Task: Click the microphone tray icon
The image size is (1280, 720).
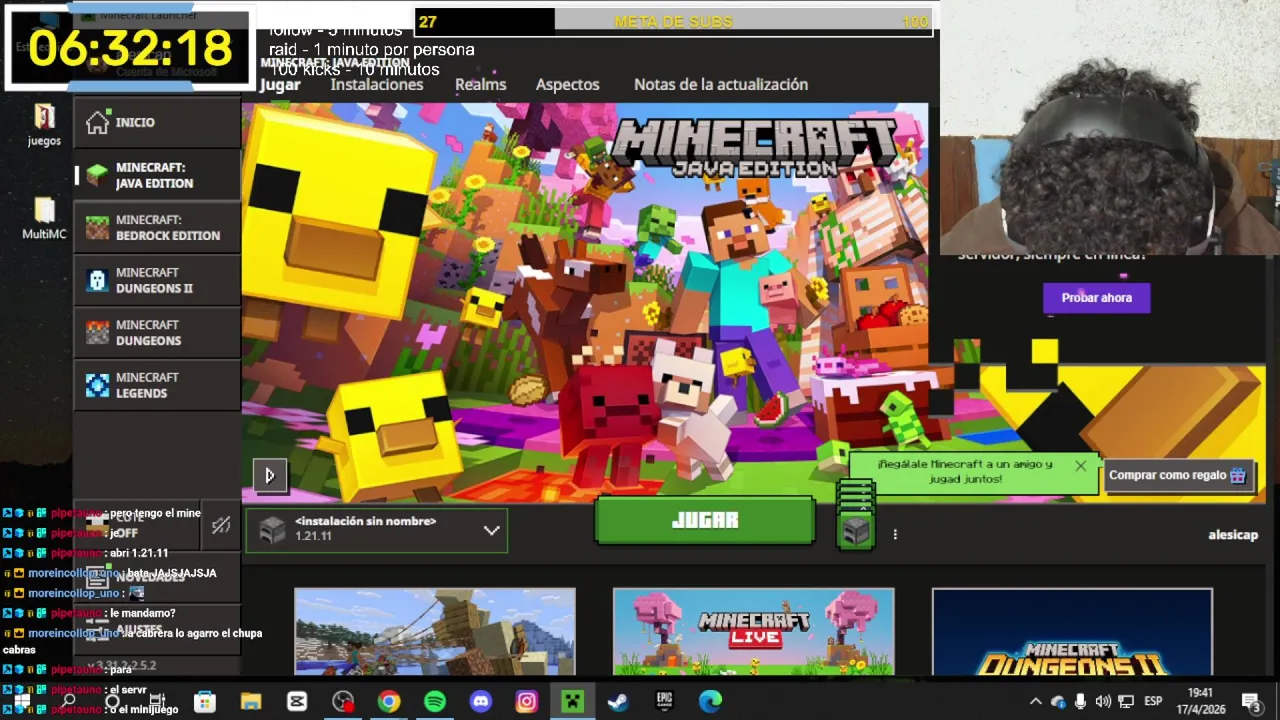Action: 1081,702
